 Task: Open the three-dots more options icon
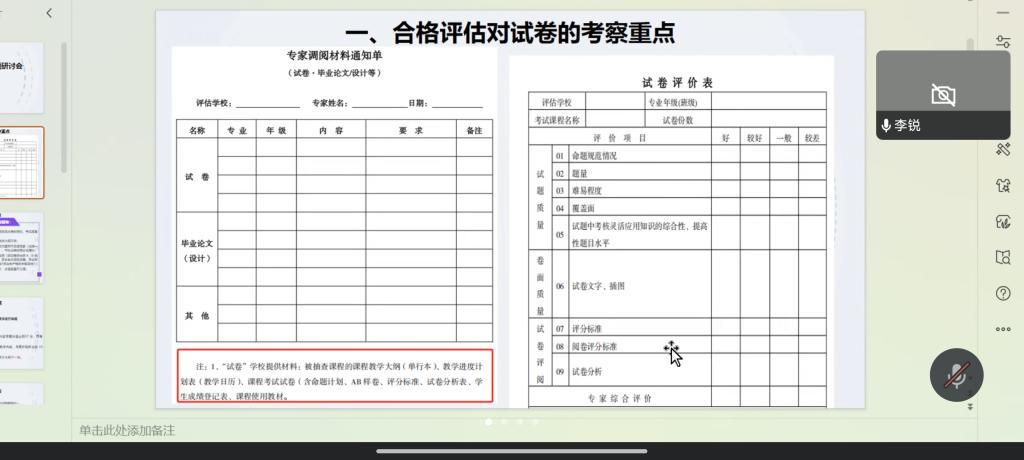click(x=1003, y=329)
